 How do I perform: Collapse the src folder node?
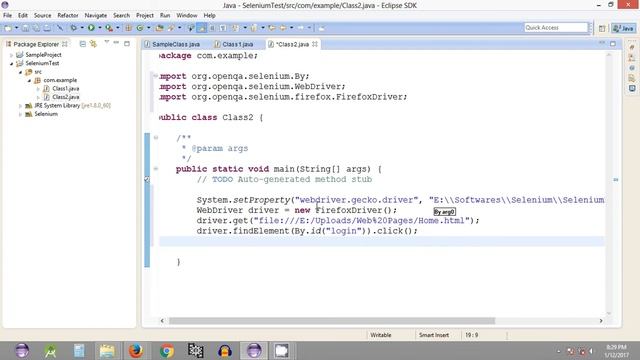20,72
